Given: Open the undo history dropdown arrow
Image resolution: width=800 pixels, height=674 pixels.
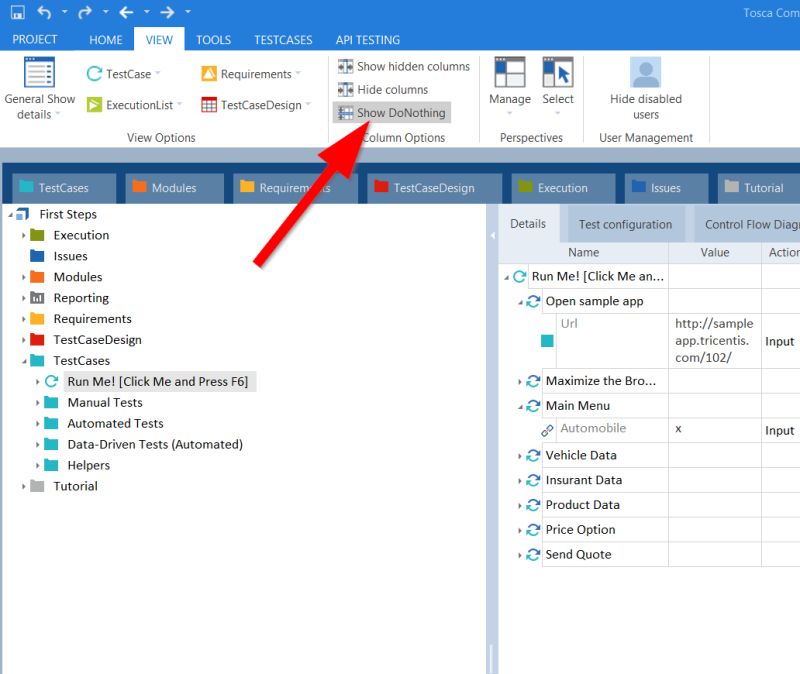Looking at the screenshot, I should pos(64,11).
